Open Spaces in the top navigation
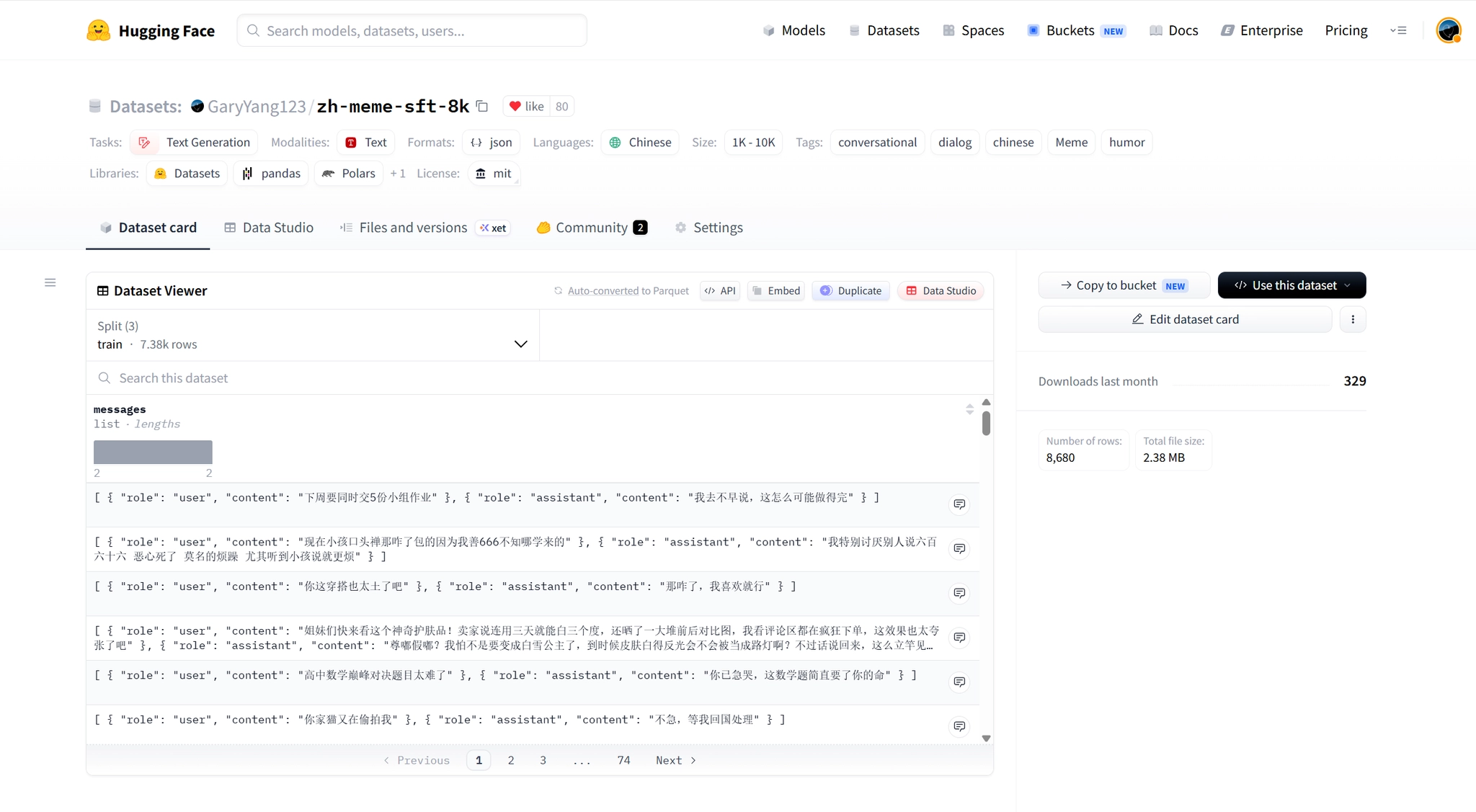Image resolution: width=1476 pixels, height=812 pixels. 973,30
